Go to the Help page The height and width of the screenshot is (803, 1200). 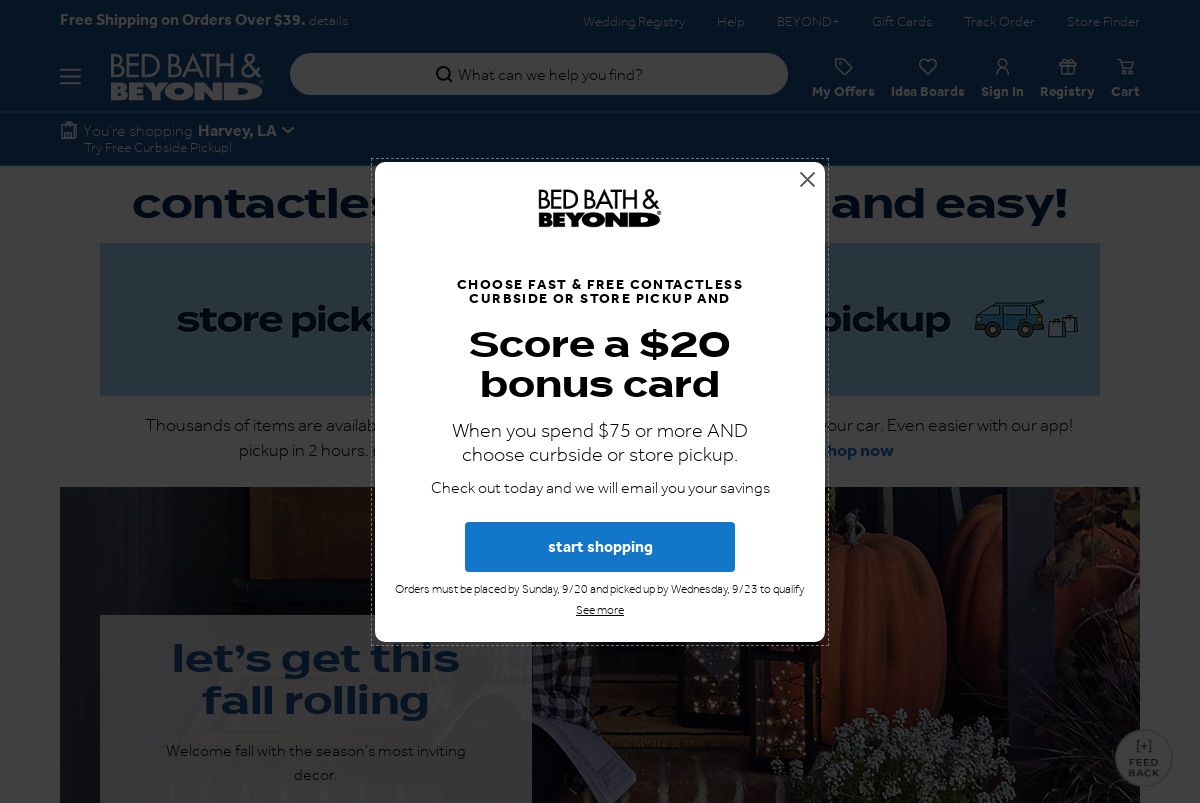[x=731, y=22]
